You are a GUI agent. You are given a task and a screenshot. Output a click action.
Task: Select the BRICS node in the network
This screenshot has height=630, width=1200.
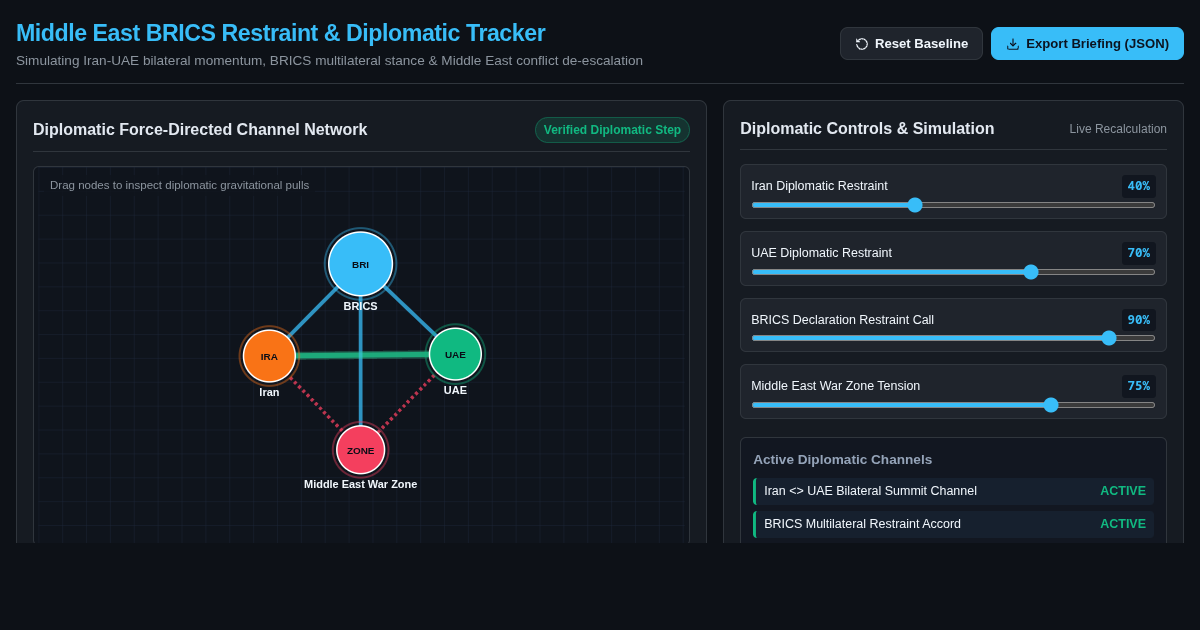click(361, 264)
